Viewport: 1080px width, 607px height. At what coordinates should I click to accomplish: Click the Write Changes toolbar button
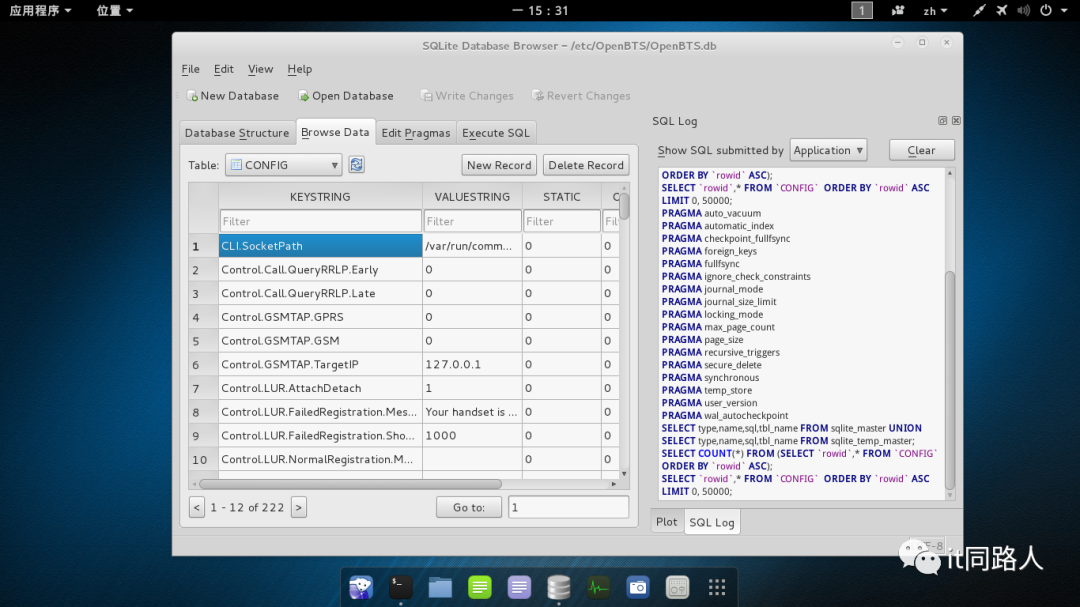pos(467,96)
